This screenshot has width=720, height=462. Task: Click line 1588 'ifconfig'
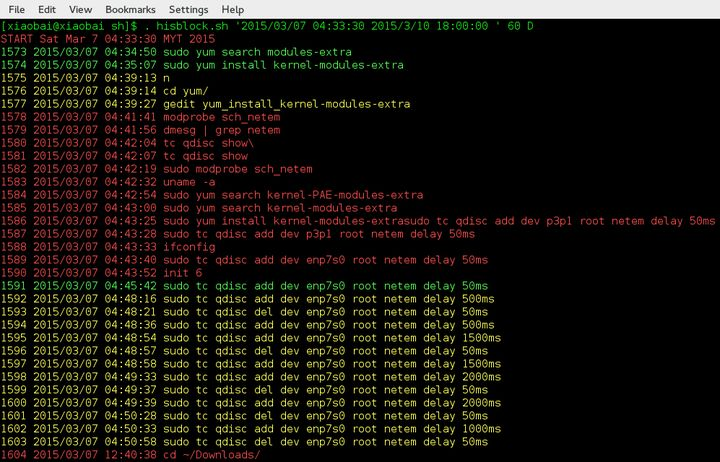pyautogui.click(x=108, y=247)
